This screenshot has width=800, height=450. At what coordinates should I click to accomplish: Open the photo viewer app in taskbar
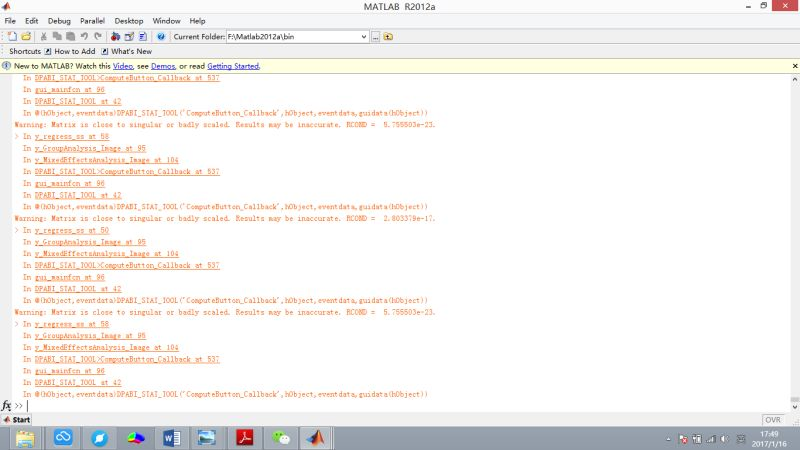tap(207, 438)
